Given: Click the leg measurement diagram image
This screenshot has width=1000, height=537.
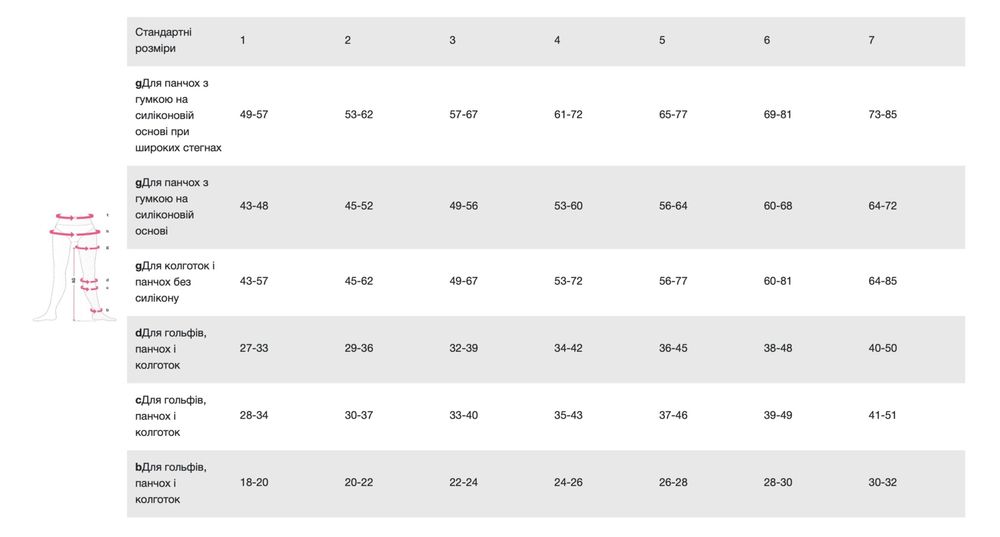Looking at the screenshot, I should (x=73, y=266).
